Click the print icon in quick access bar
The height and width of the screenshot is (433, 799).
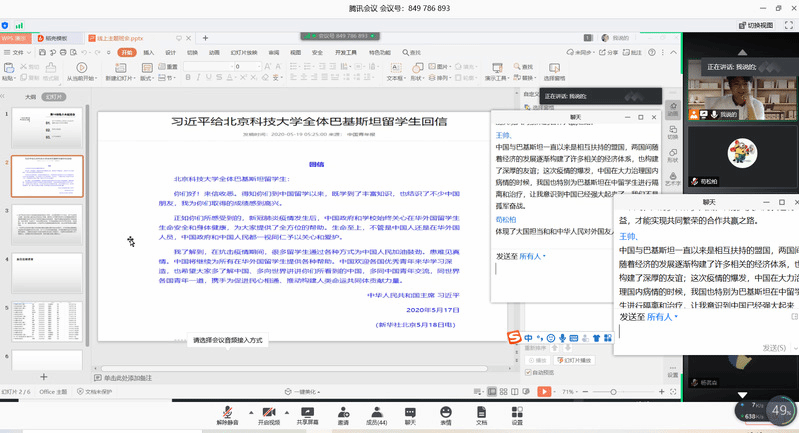[63, 52]
